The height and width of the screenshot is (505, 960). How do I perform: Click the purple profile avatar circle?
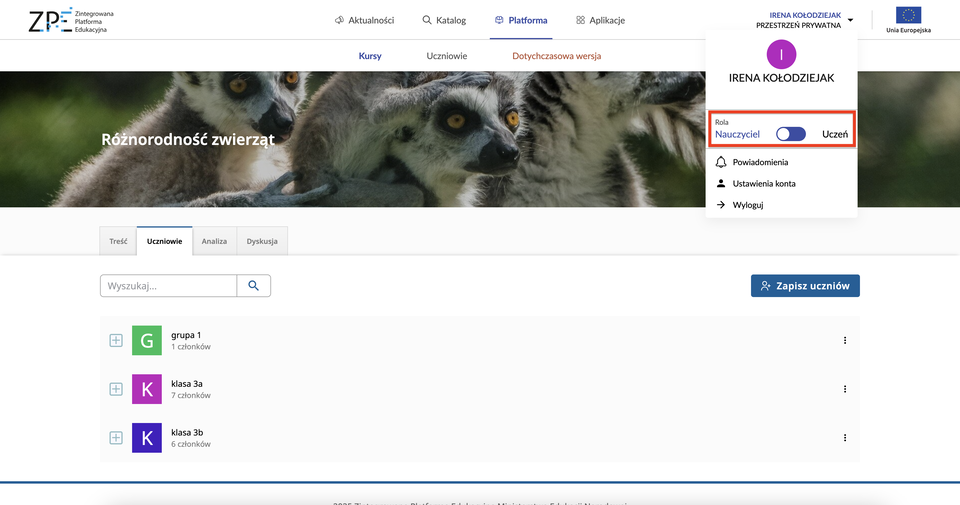pos(781,54)
